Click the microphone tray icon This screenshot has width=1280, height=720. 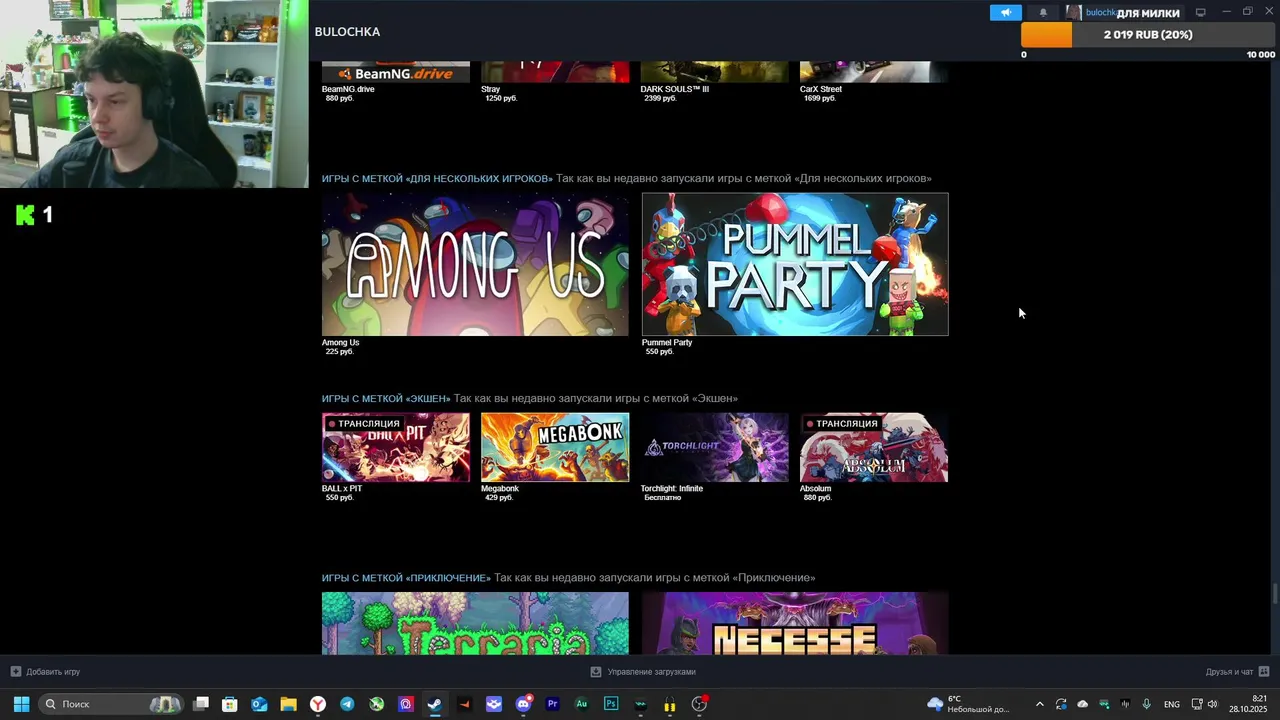click(x=1146, y=704)
